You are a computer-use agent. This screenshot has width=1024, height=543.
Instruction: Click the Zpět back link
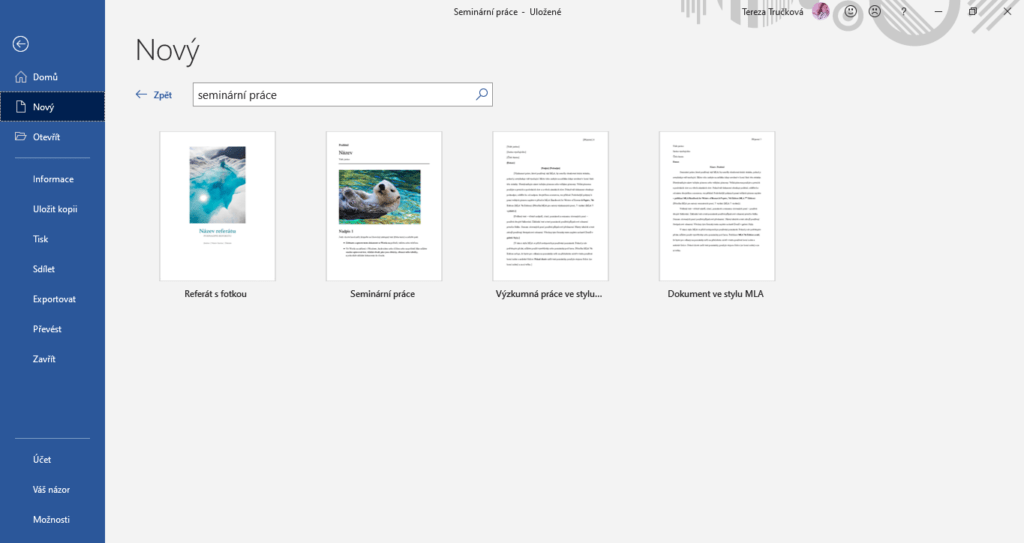pyautogui.click(x=154, y=95)
